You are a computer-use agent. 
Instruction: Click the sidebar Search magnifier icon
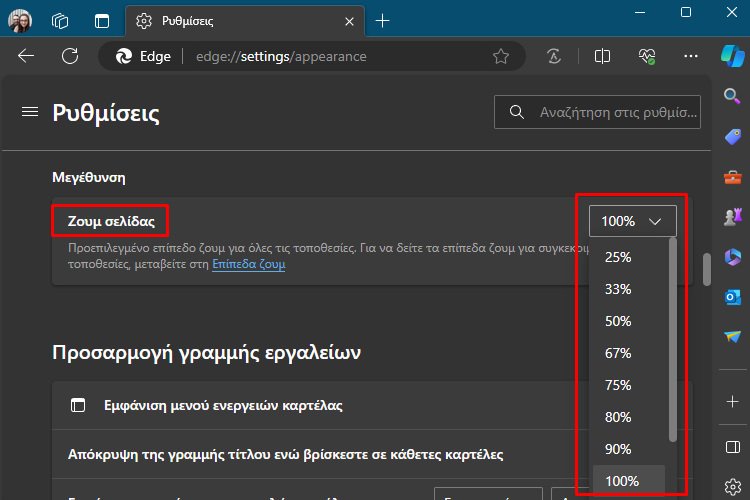733,96
